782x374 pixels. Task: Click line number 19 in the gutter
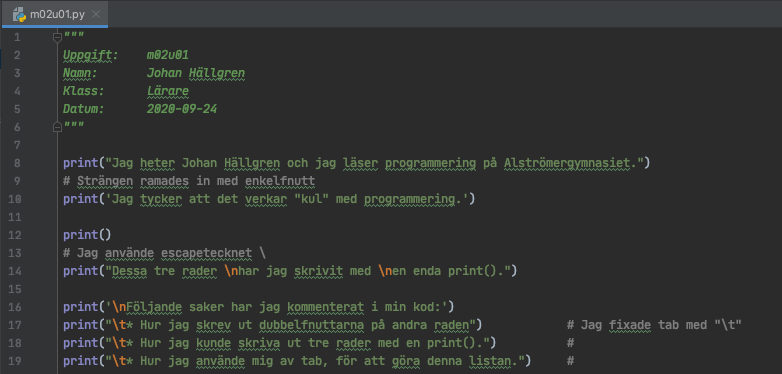tap(14, 361)
